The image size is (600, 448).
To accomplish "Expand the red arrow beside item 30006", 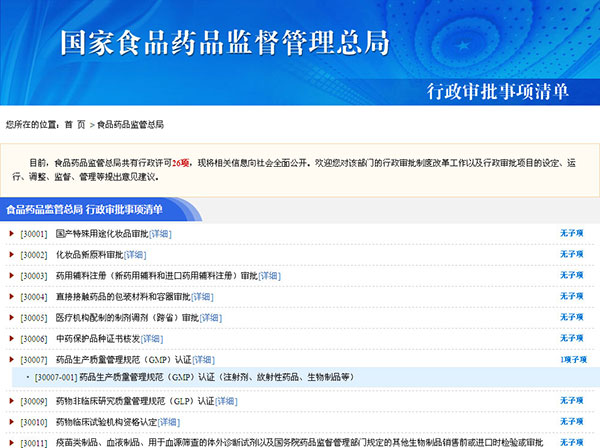I will 11,339.
